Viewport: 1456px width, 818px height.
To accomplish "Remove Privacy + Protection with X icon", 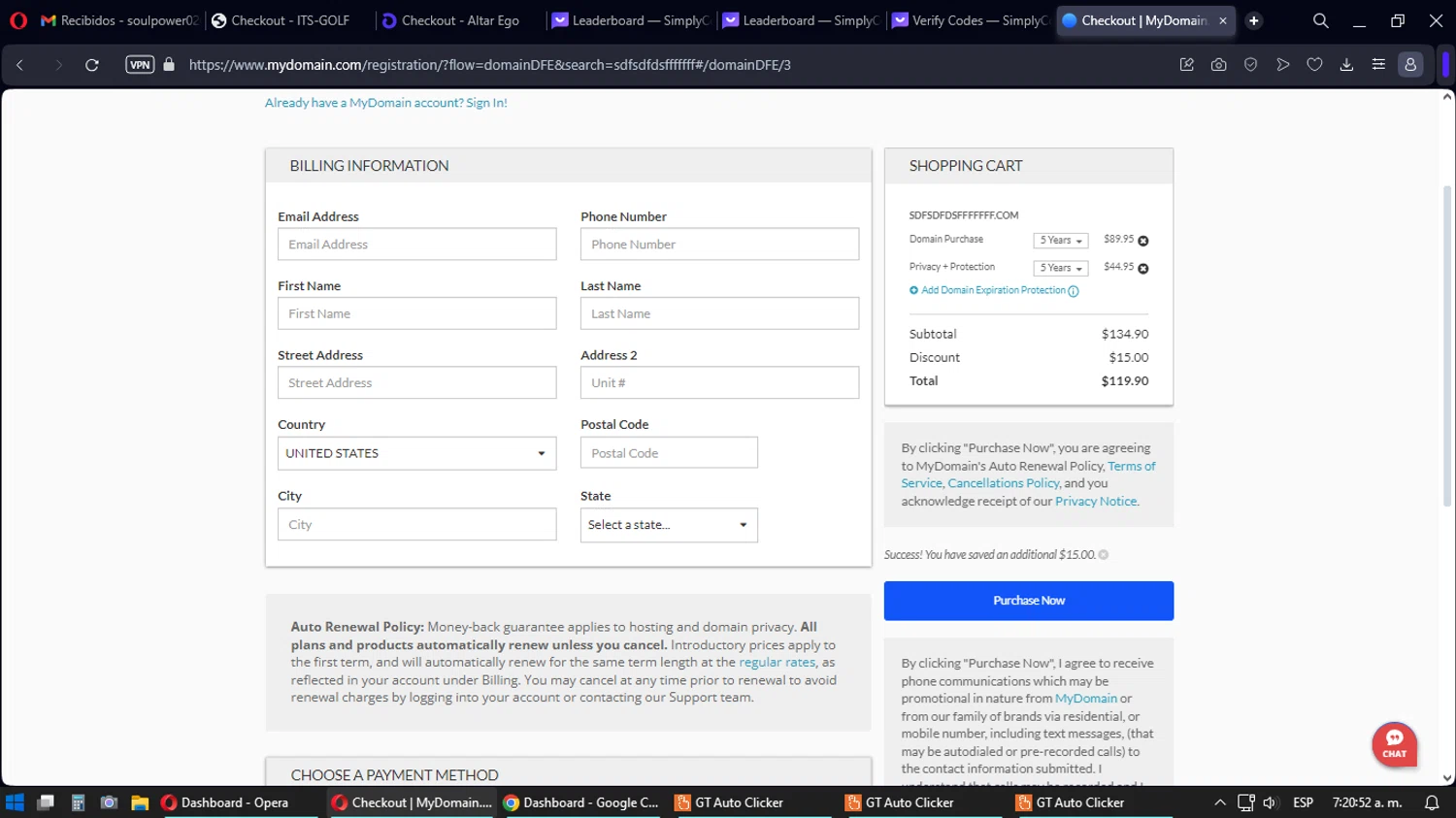I will pos(1143,269).
